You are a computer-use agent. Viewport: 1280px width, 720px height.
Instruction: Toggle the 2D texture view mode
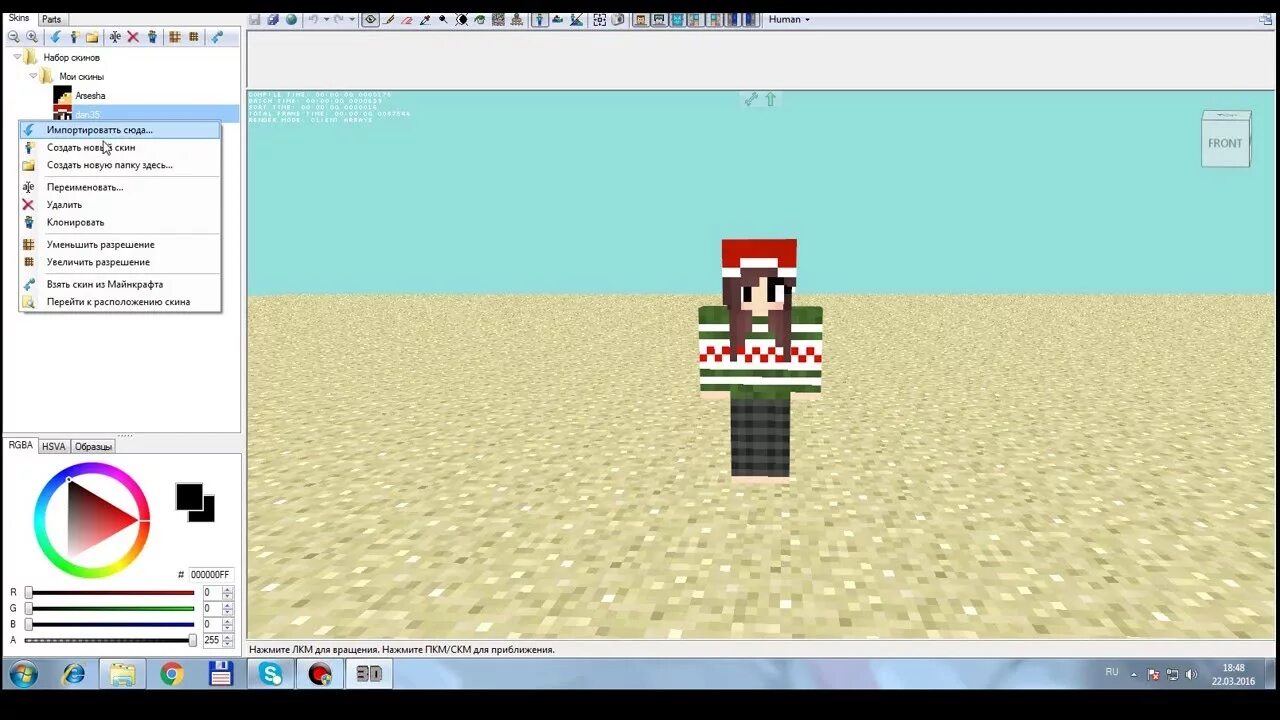tap(557, 19)
